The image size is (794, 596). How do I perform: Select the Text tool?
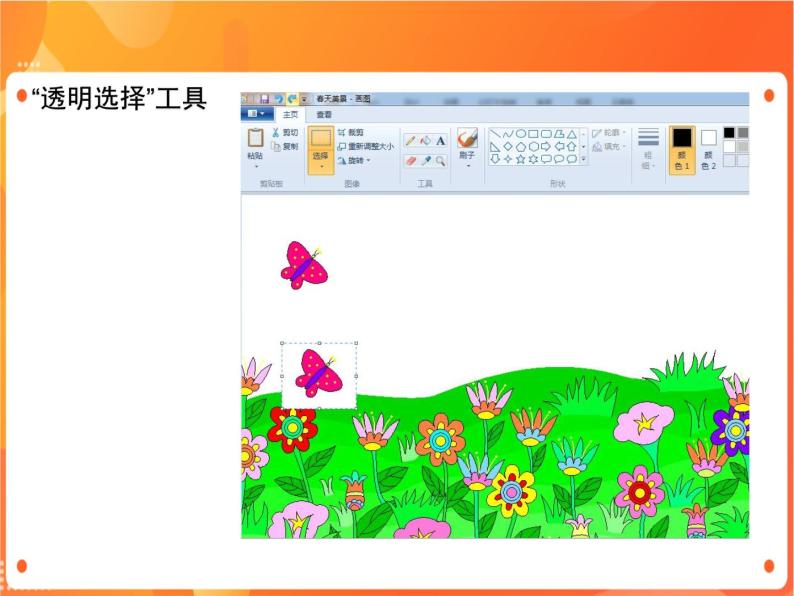tap(440, 141)
